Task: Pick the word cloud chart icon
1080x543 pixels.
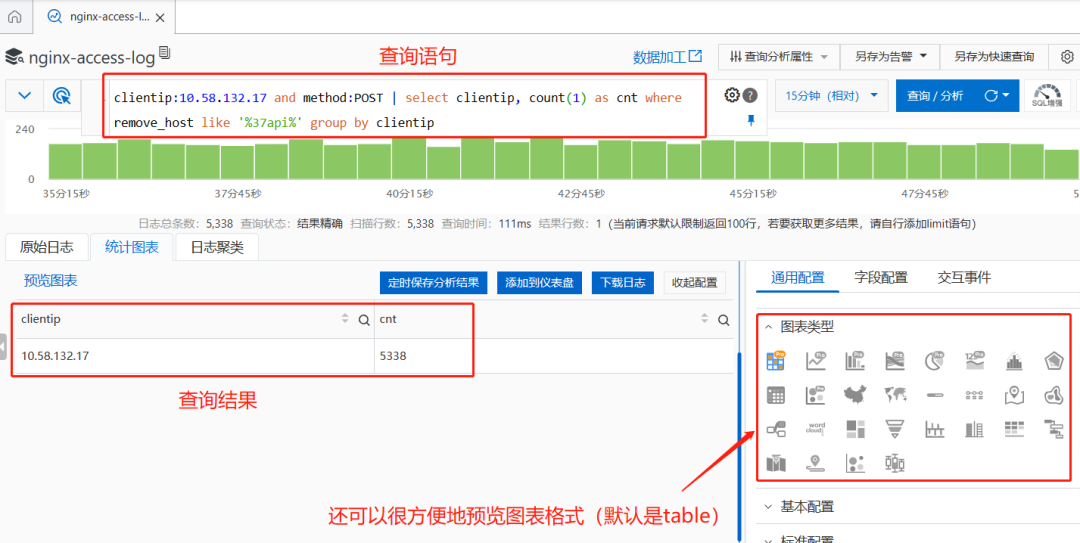Action: coord(816,429)
